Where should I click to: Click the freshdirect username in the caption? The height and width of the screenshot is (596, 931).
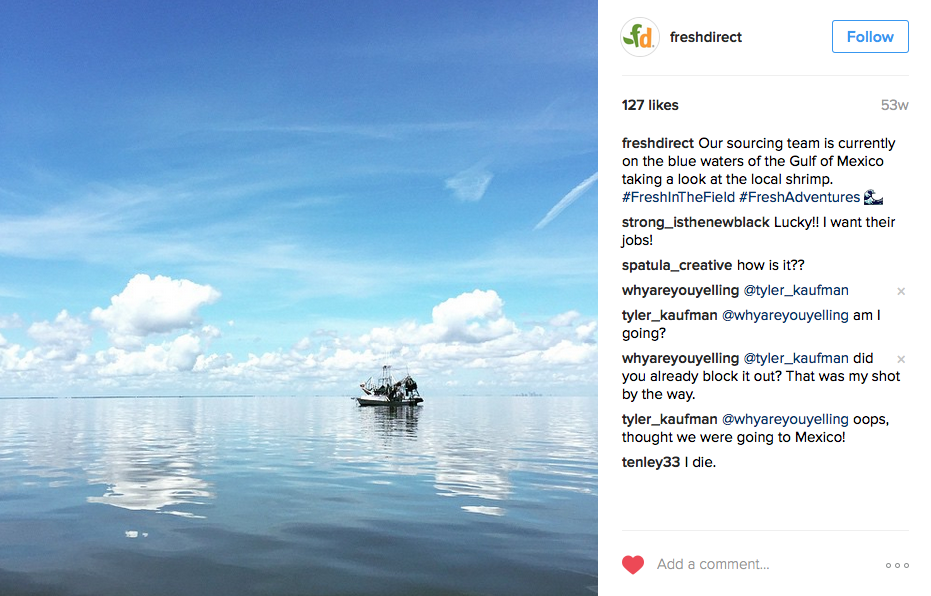pyautogui.click(x=658, y=143)
